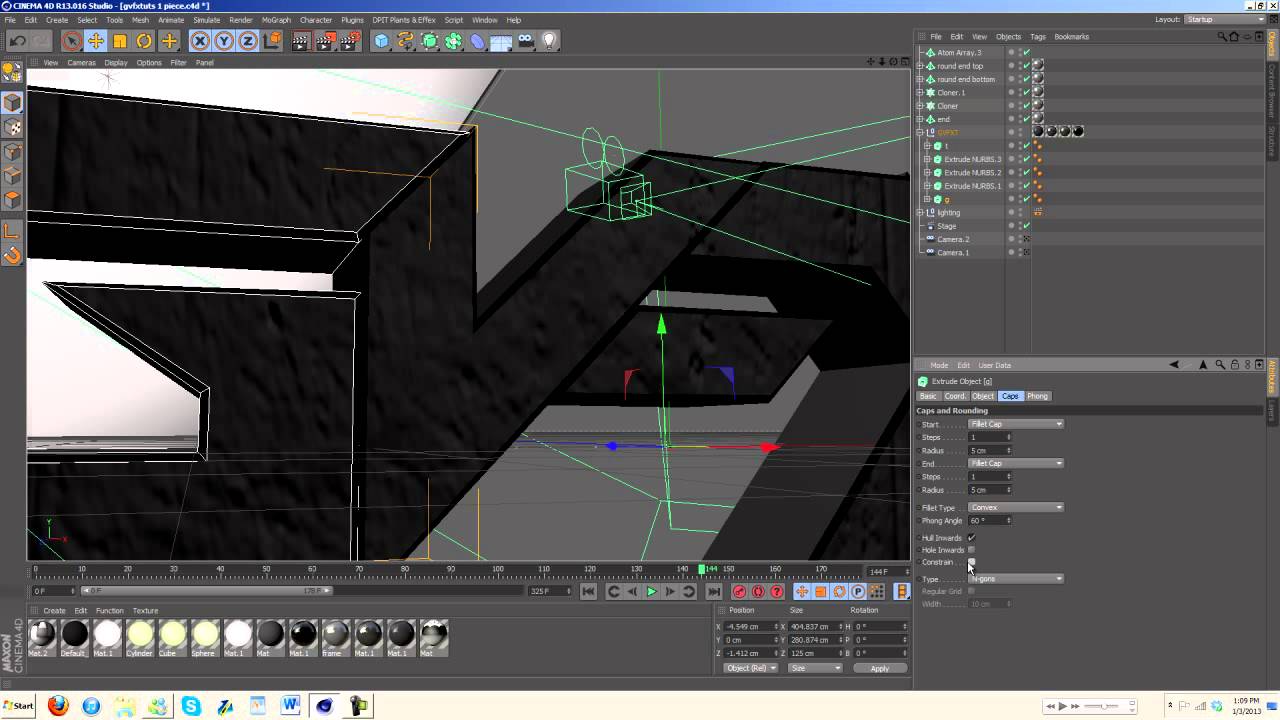Select the Scale tool in top toolbar

(120, 41)
